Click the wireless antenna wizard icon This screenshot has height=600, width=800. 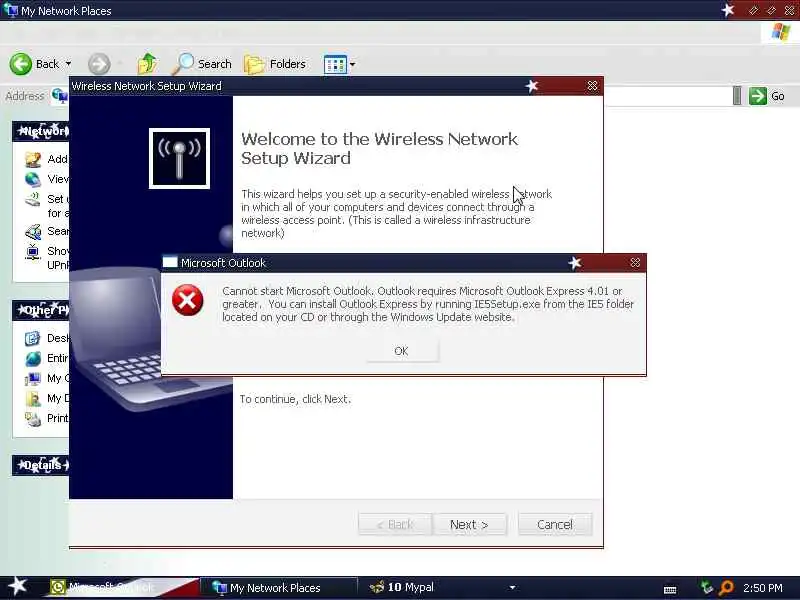tap(179, 158)
